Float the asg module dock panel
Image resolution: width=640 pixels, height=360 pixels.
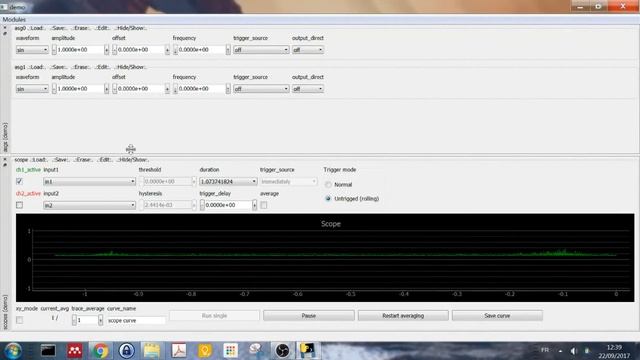click(x=5, y=33)
